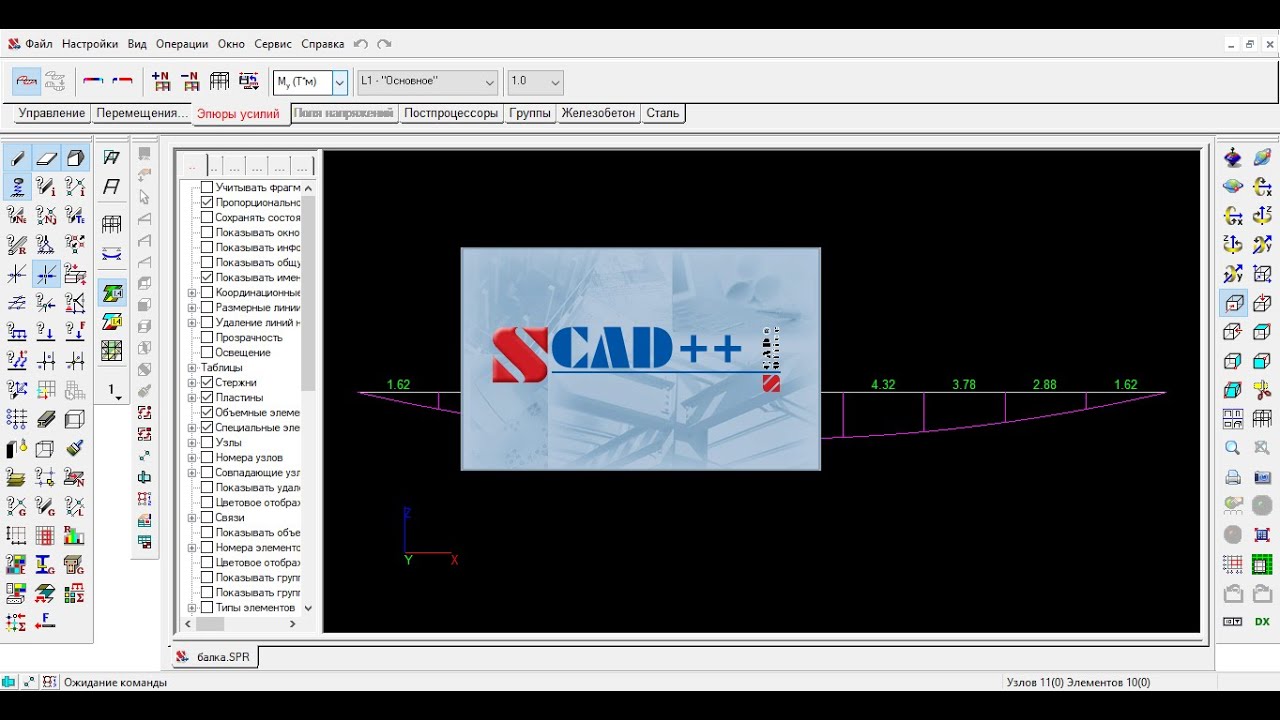Screen dimensions: 1280x720
Task: Click the 3.78 moment value label
Action: 964,384
